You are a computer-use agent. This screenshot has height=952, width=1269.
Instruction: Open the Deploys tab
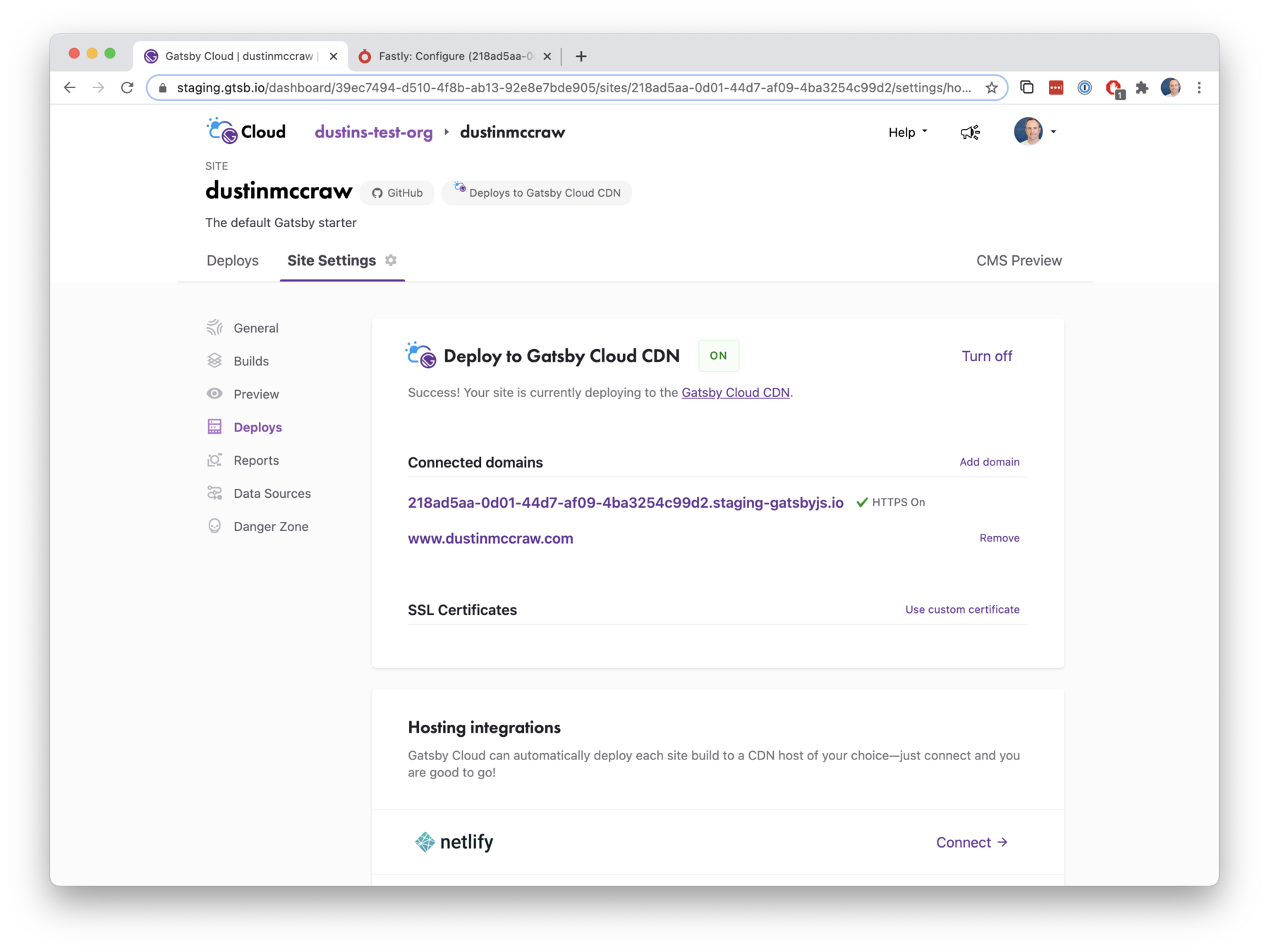tap(233, 260)
